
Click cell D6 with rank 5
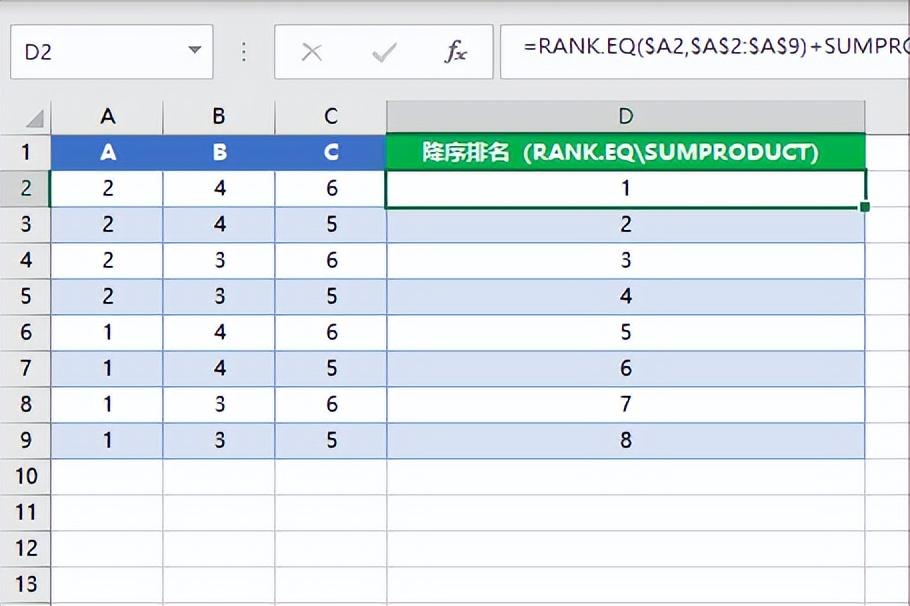[626, 332]
